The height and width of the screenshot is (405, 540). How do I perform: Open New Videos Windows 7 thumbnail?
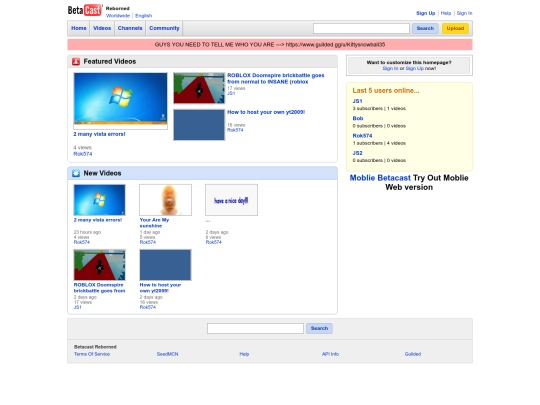100,200
